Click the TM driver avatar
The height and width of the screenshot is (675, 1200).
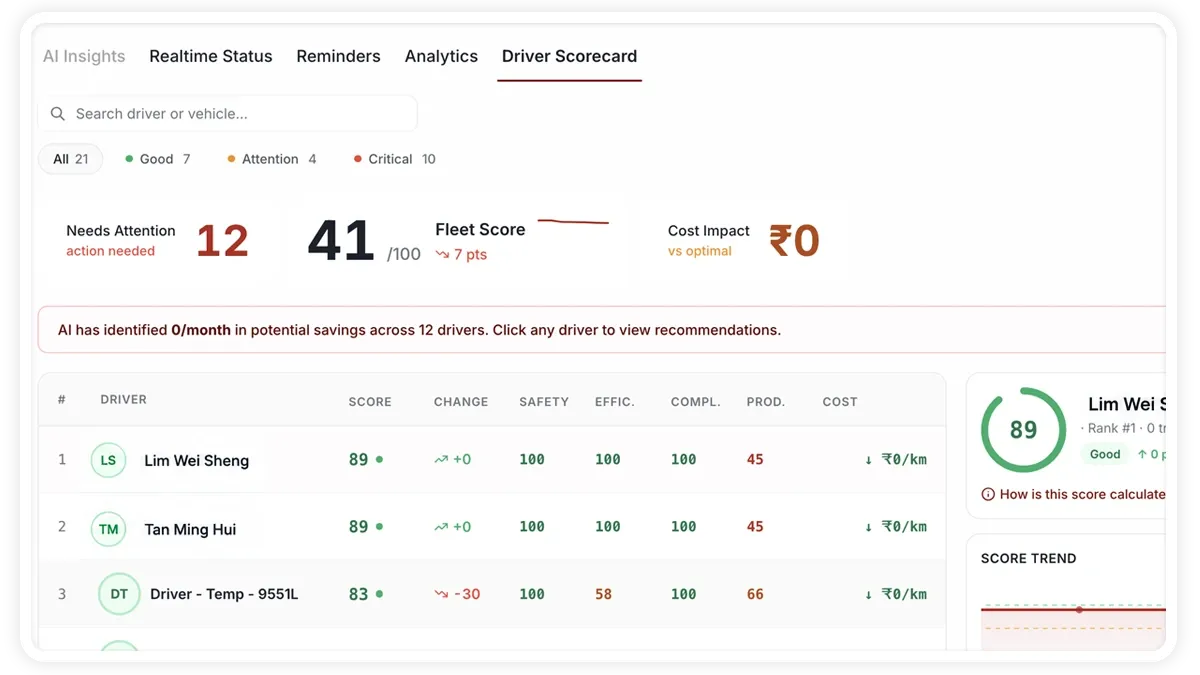[x=108, y=529]
